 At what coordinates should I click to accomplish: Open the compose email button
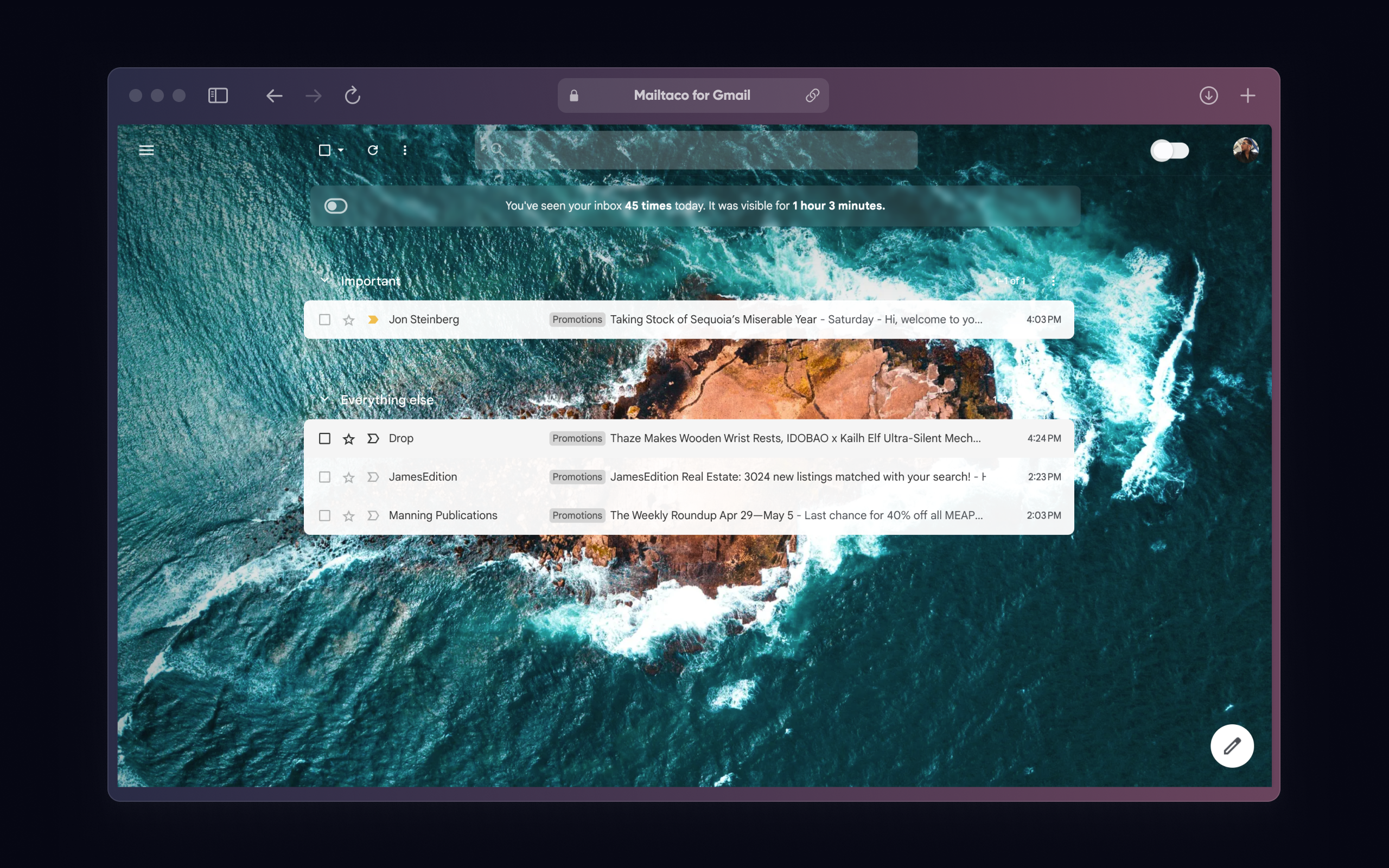[1232, 745]
